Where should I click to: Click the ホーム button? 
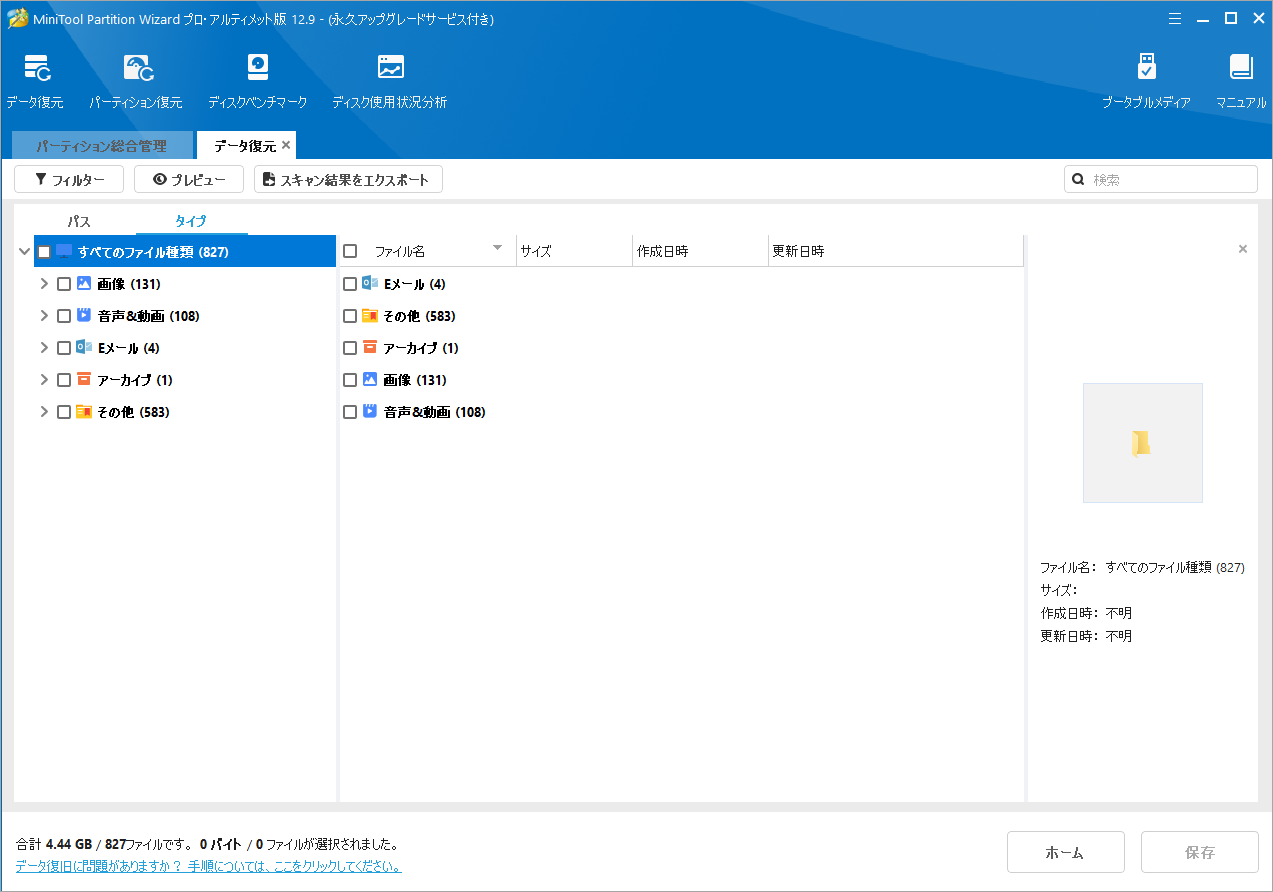click(x=1066, y=852)
